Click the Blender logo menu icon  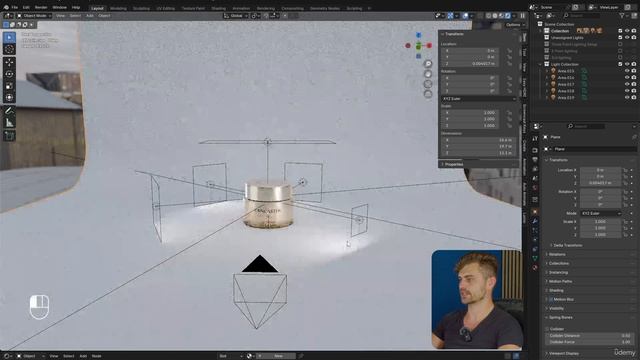pos(6,7)
